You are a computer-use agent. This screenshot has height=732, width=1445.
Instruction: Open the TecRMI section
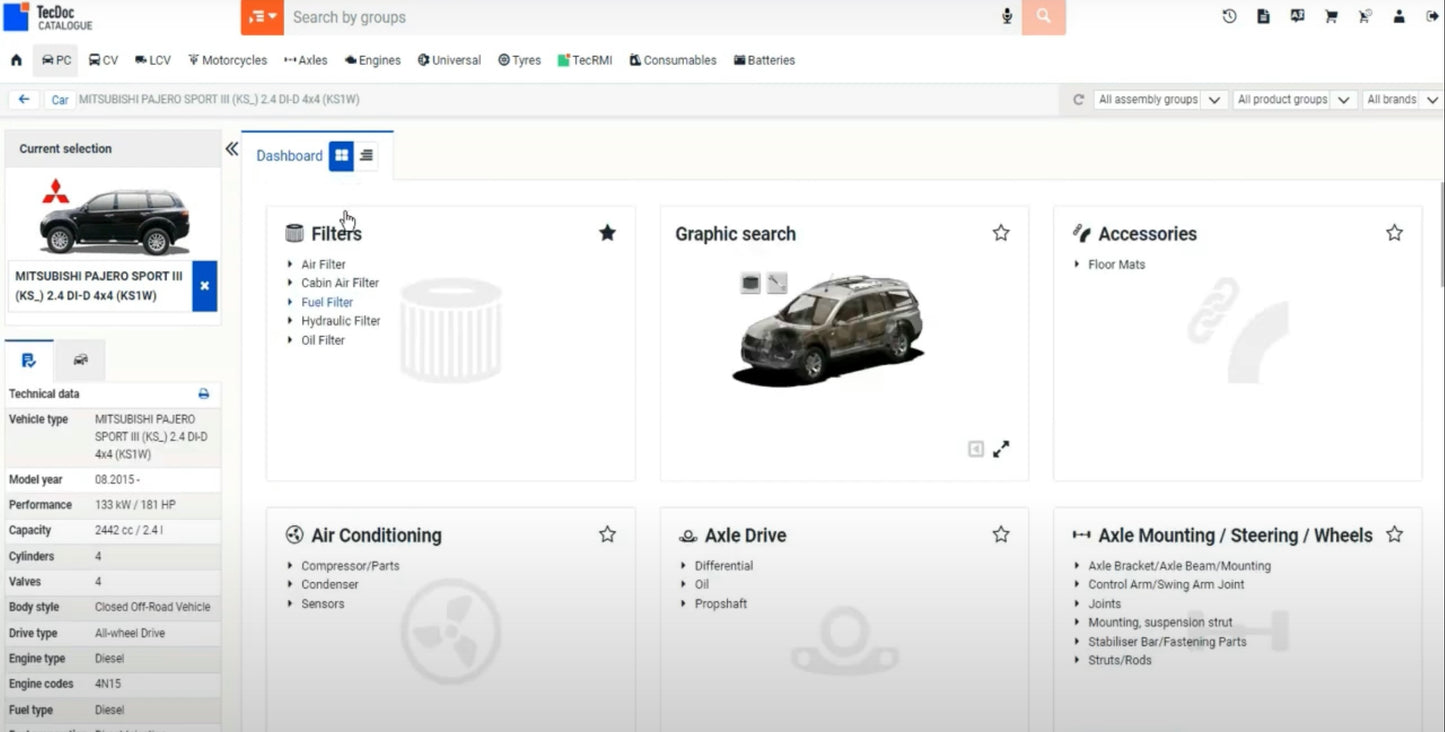point(585,60)
